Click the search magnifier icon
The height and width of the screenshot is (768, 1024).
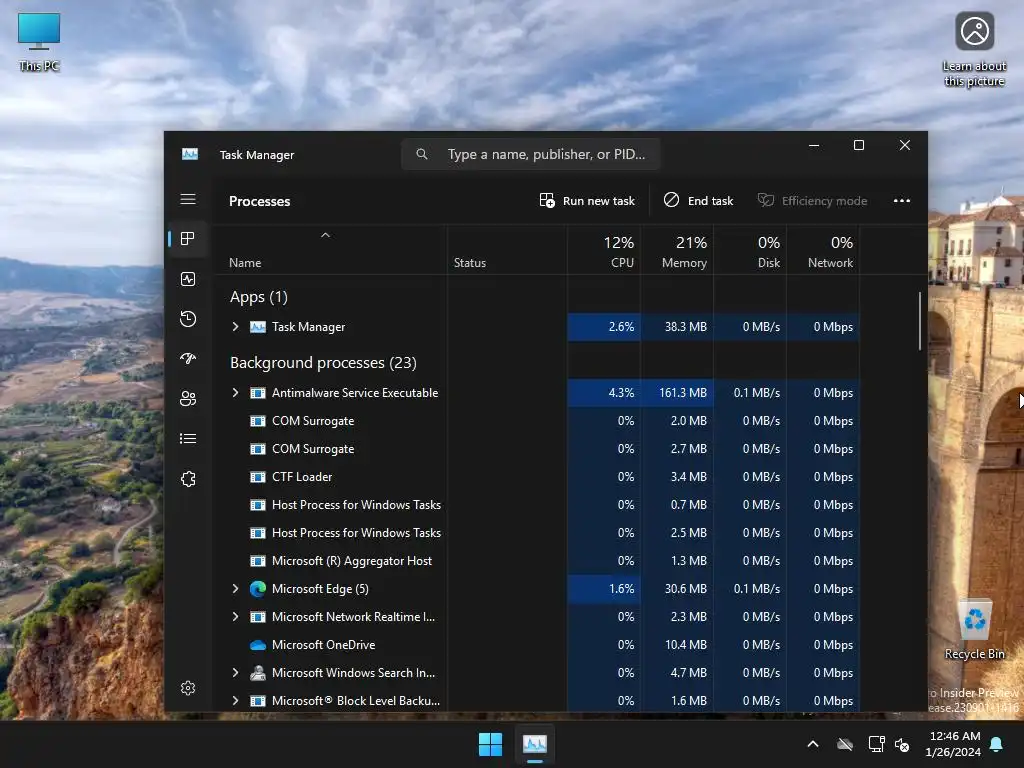[422, 154]
